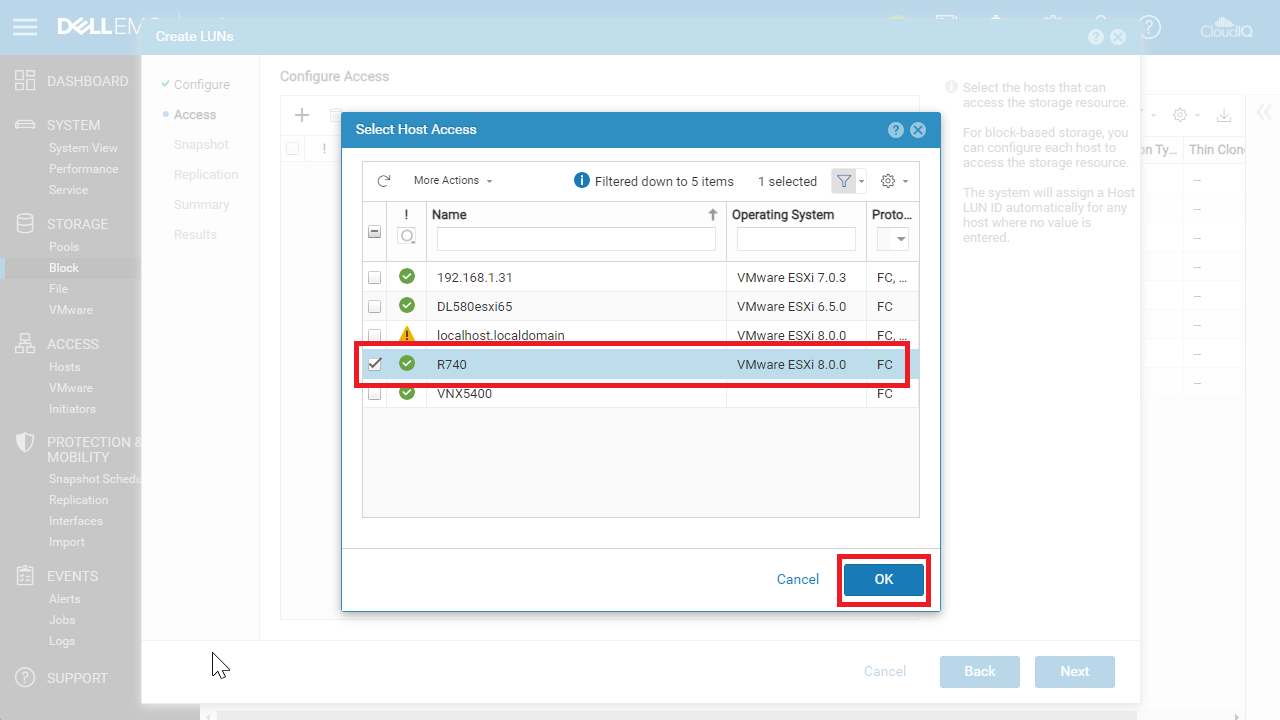Click the Name filter input field

(x=576, y=239)
